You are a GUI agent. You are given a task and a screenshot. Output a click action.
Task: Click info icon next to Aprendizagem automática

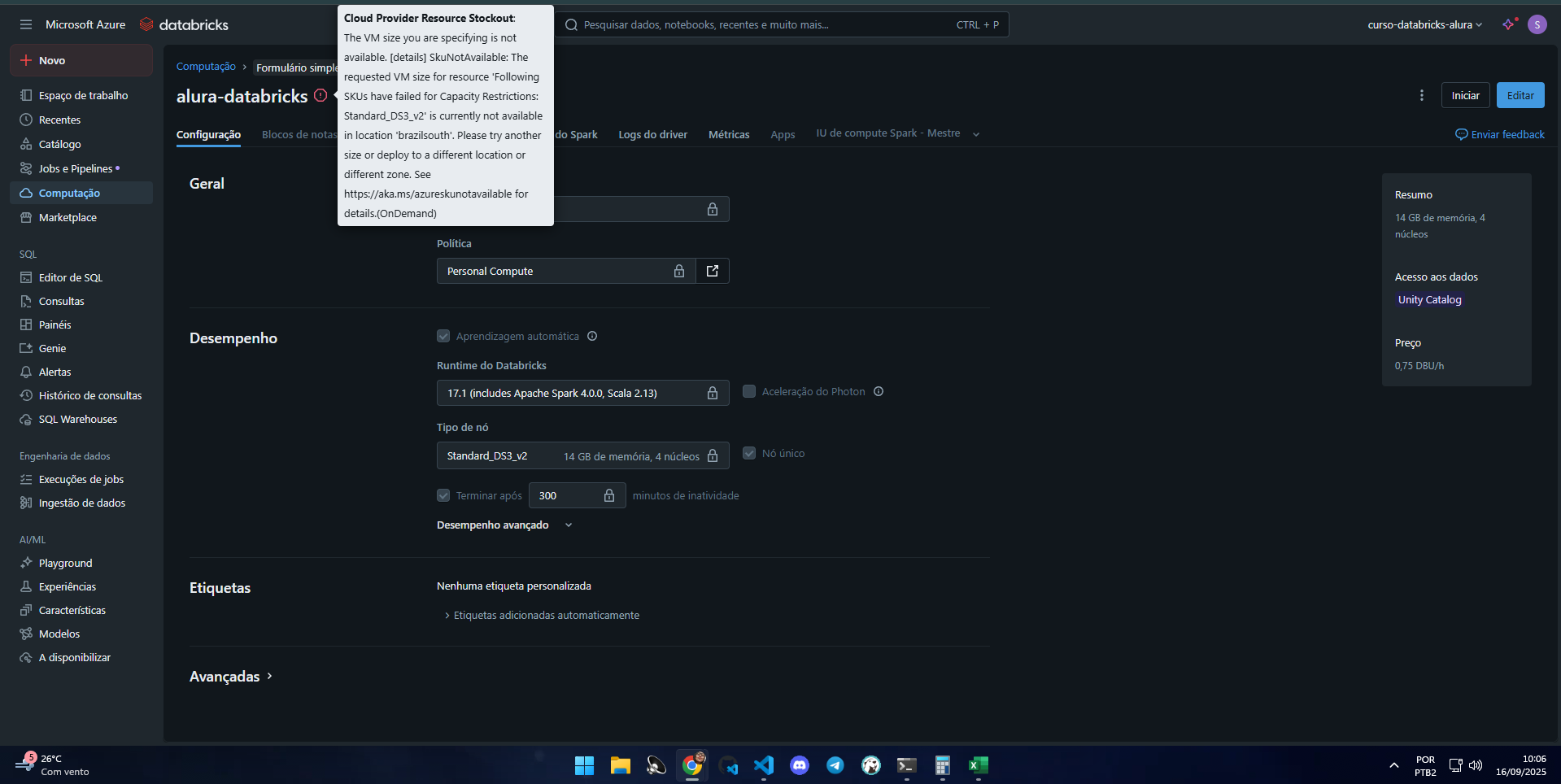[592, 336]
